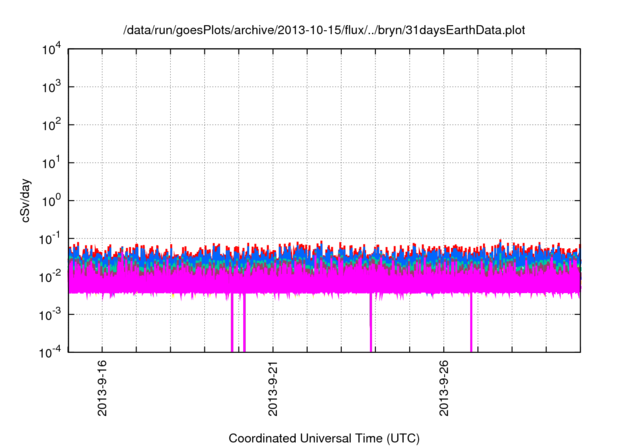Click the 10^4 y-axis tick label
The width and height of the screenshot is (640, 448).
coord(52,50)
